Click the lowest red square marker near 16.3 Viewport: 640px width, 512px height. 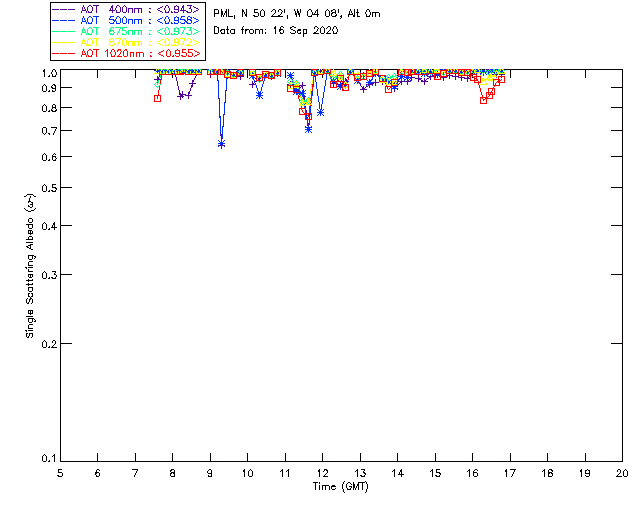(484, 100)
